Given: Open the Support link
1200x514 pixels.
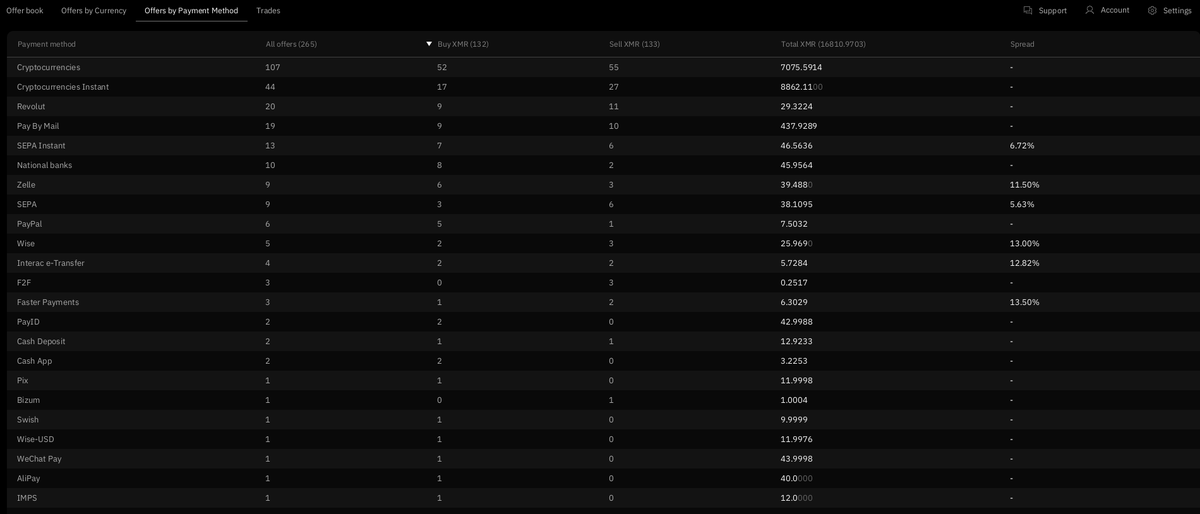Looking at the screenshot, I should tap(1053, 10).
